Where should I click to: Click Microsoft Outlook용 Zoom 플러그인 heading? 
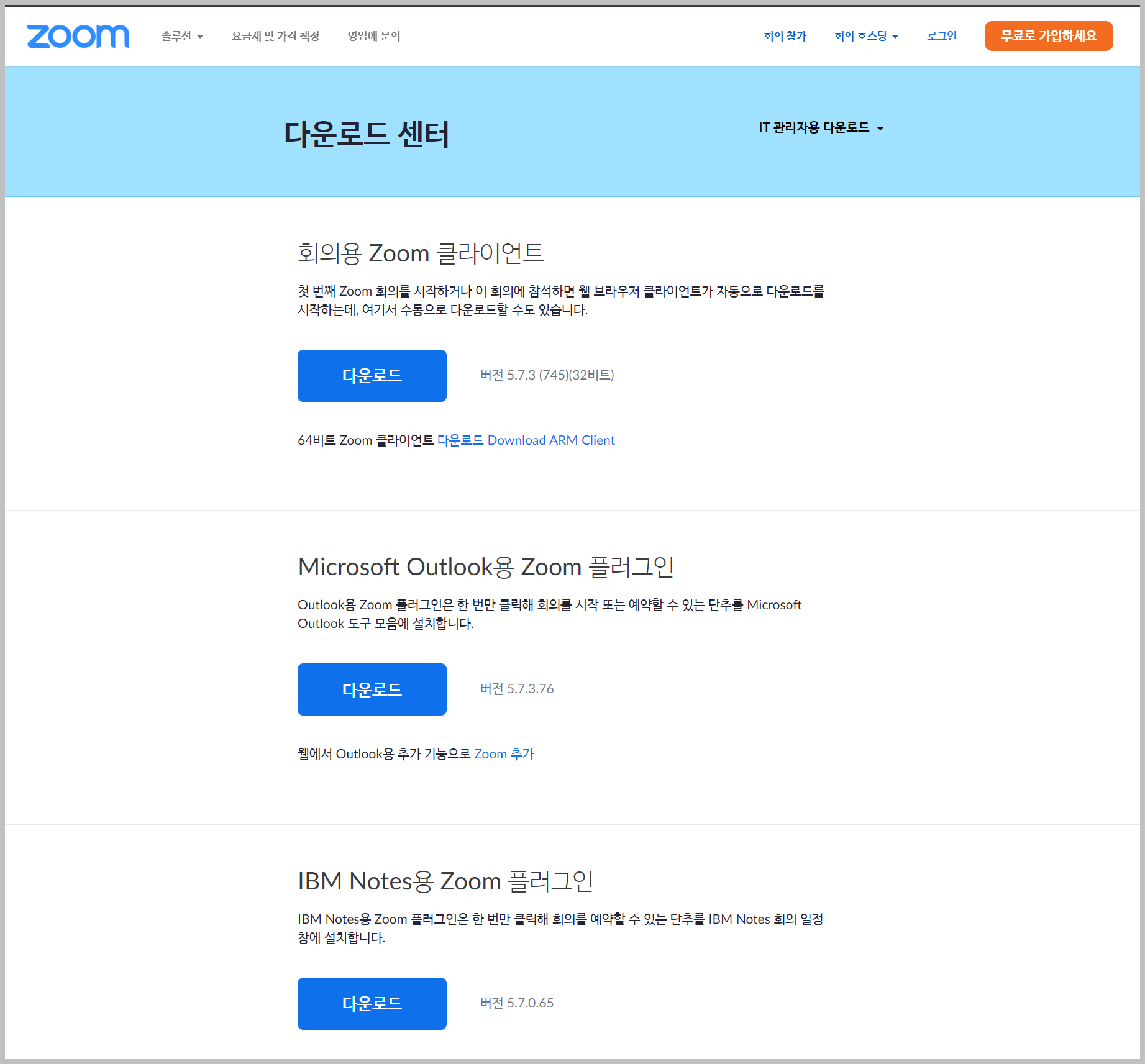click(486, 567)
